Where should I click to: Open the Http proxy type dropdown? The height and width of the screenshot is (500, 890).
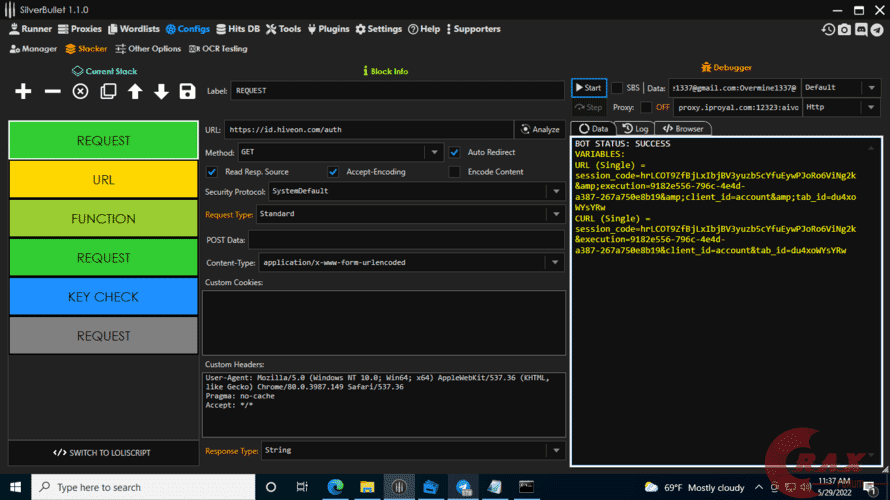click(x=872, y=107)
